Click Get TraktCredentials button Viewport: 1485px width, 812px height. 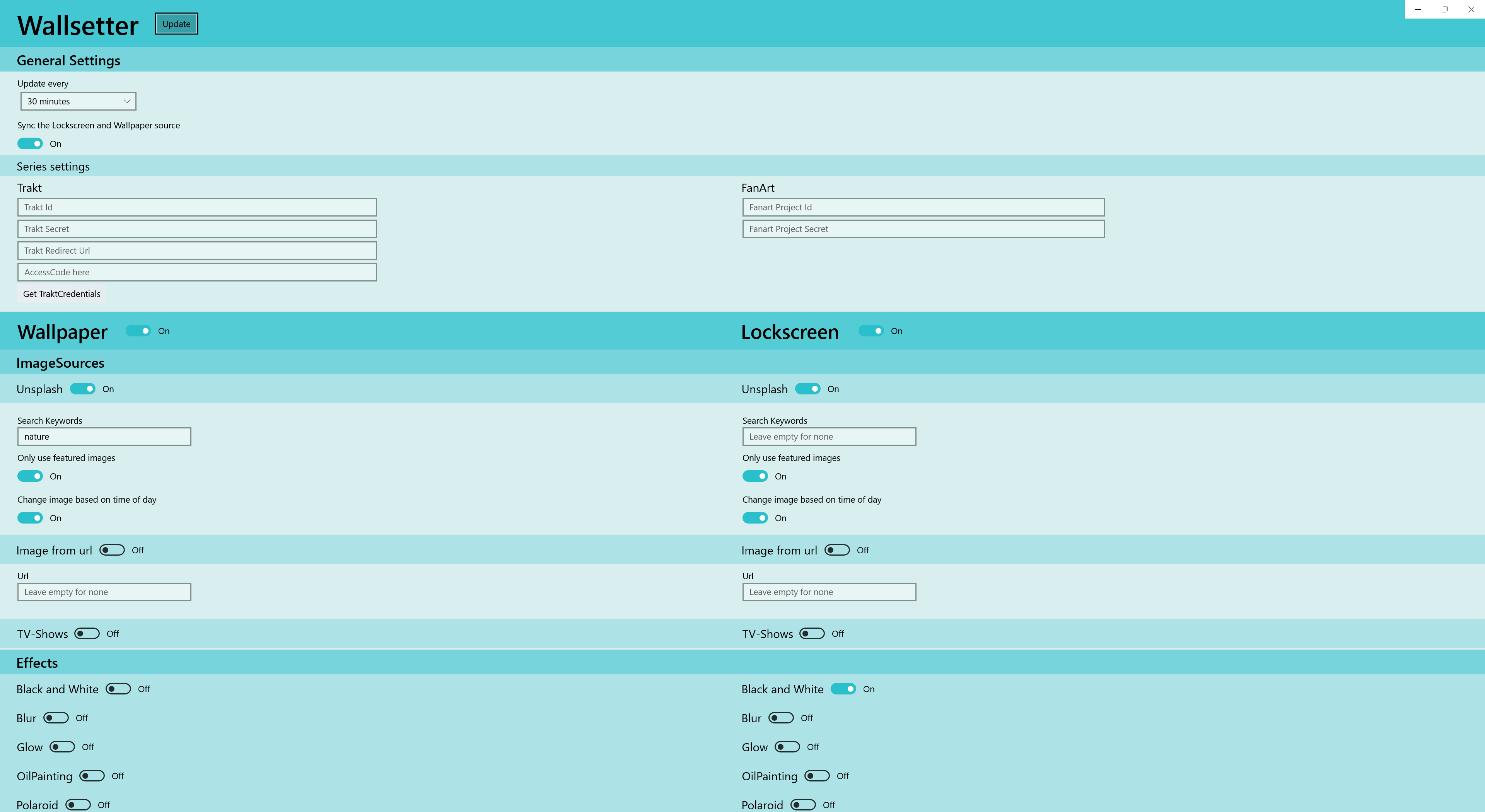62,294
